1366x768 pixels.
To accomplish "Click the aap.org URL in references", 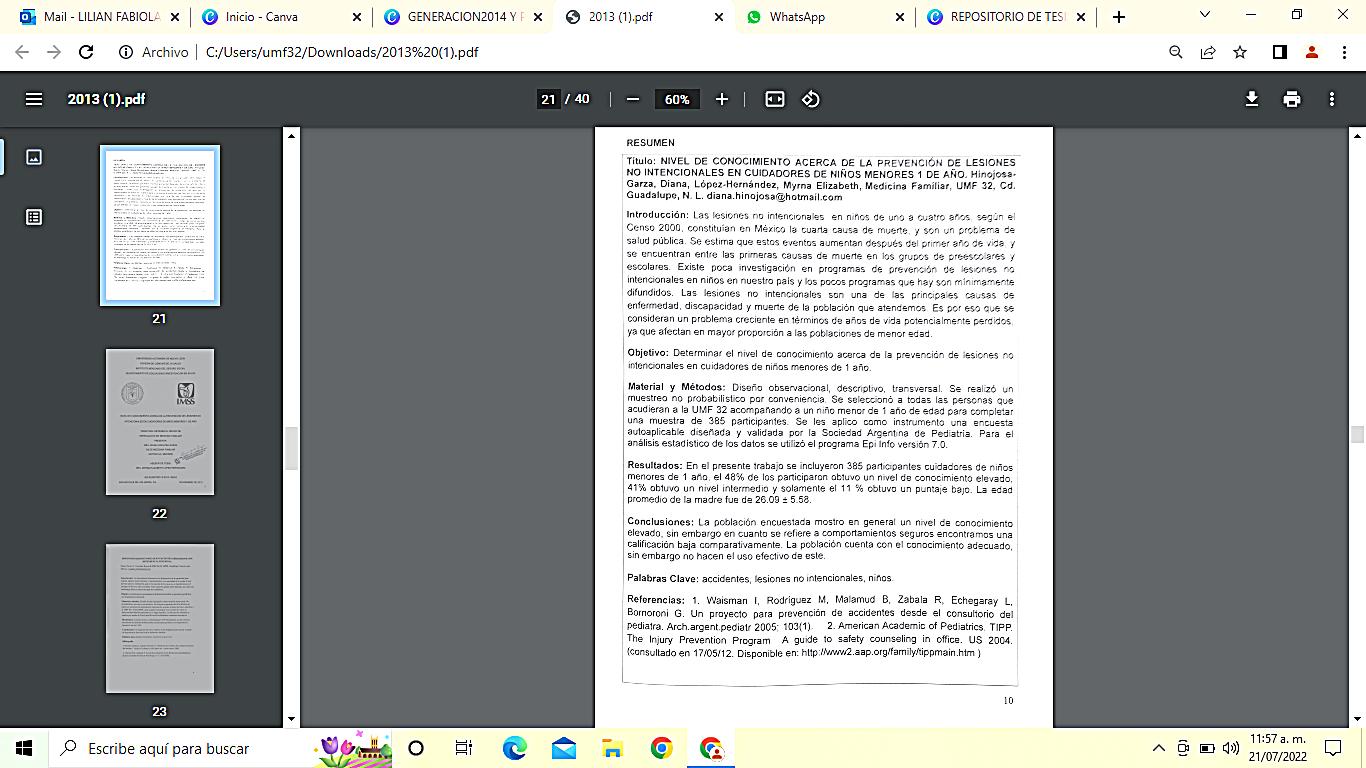I will [888, 653].
